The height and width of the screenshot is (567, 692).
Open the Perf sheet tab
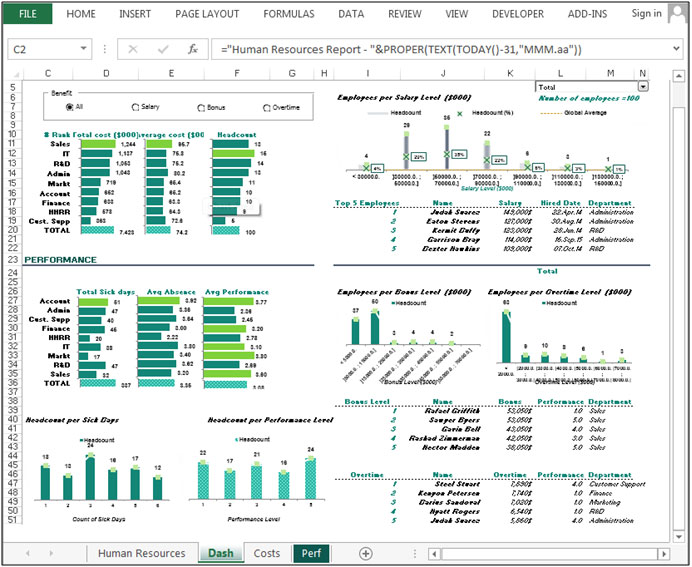[311, 553]
